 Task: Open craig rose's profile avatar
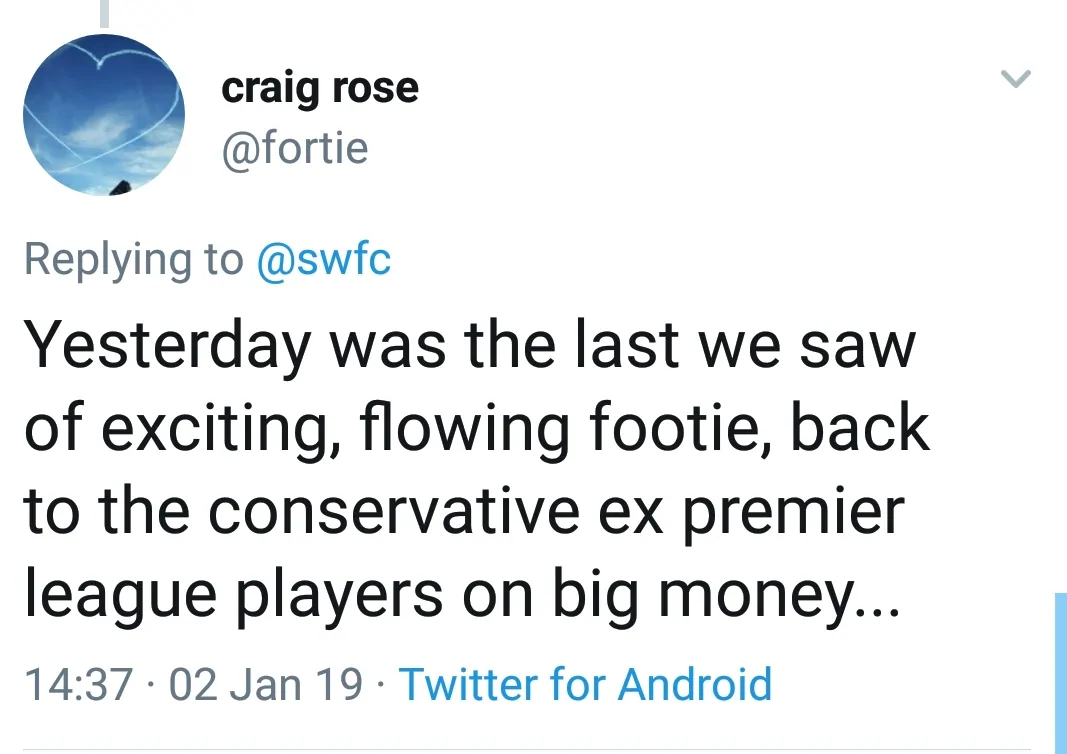point(104,114)
